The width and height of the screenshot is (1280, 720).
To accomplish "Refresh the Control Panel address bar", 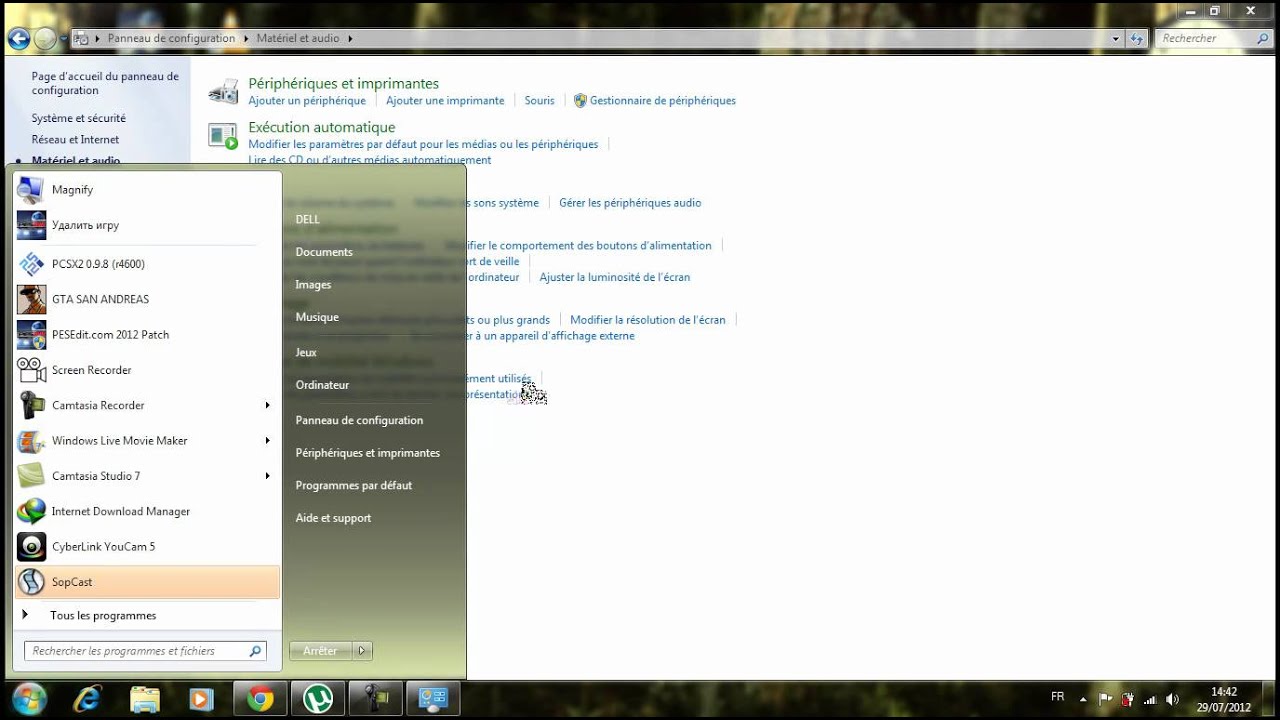I will pos(1137,39).
